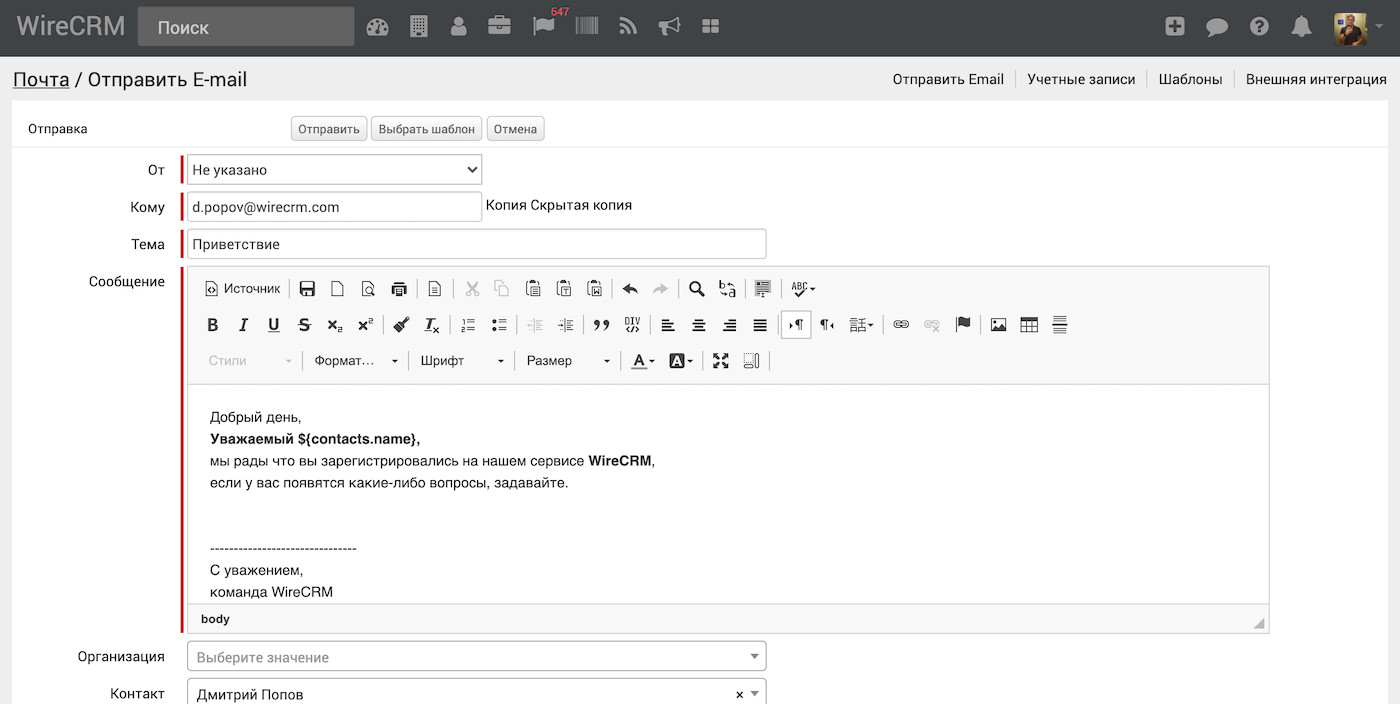Open the dashboard gauge icon
The height and width of the screenshot is (704, 1400).
pos(377,27)
